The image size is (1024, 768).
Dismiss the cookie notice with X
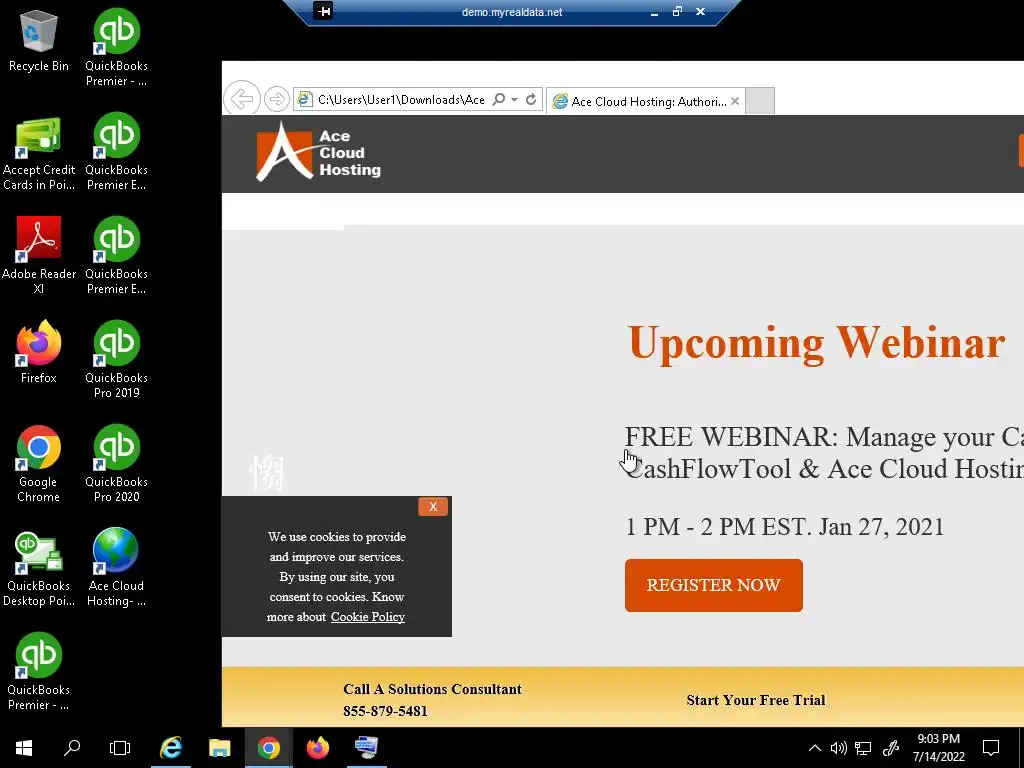433,506
